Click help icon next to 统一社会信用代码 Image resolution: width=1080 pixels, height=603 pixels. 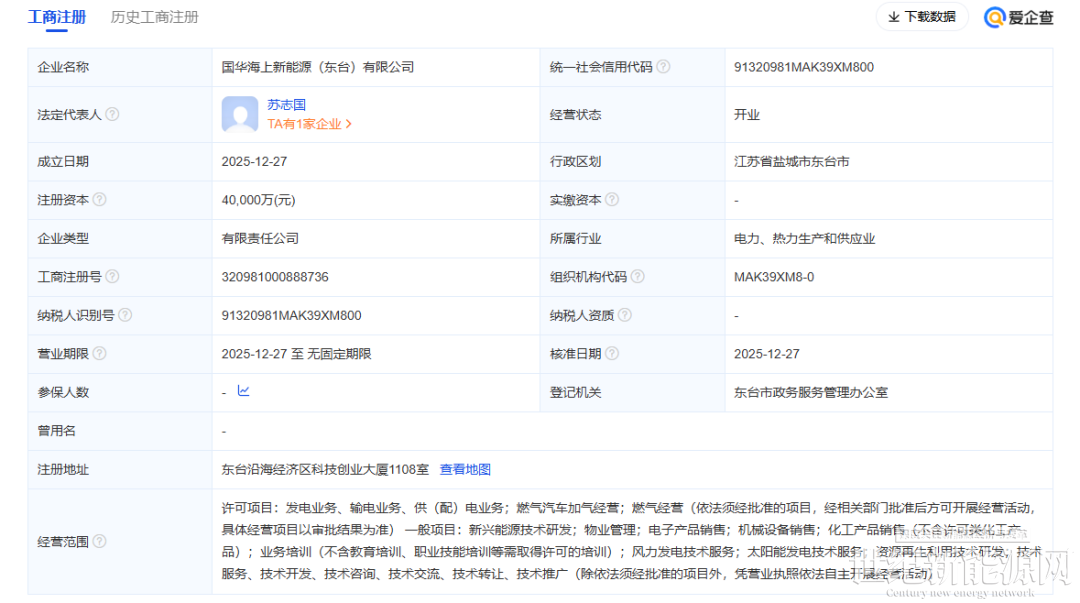663,67
